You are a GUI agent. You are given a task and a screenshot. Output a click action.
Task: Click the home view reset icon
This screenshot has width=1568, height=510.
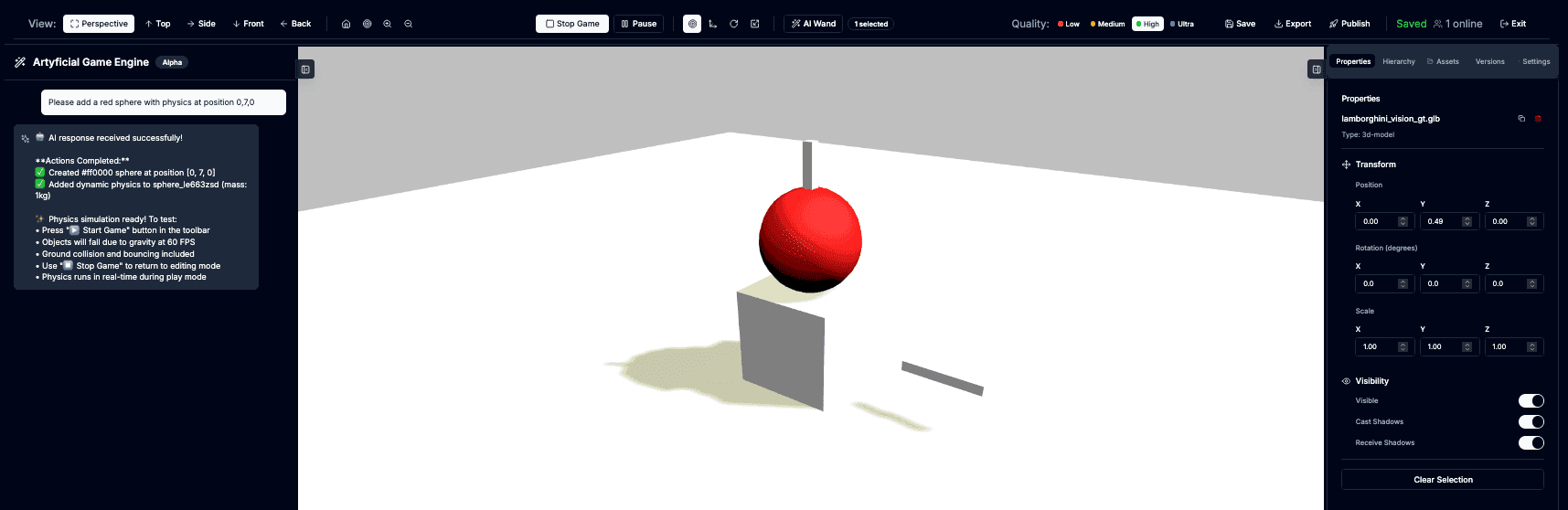pos(346,24)
